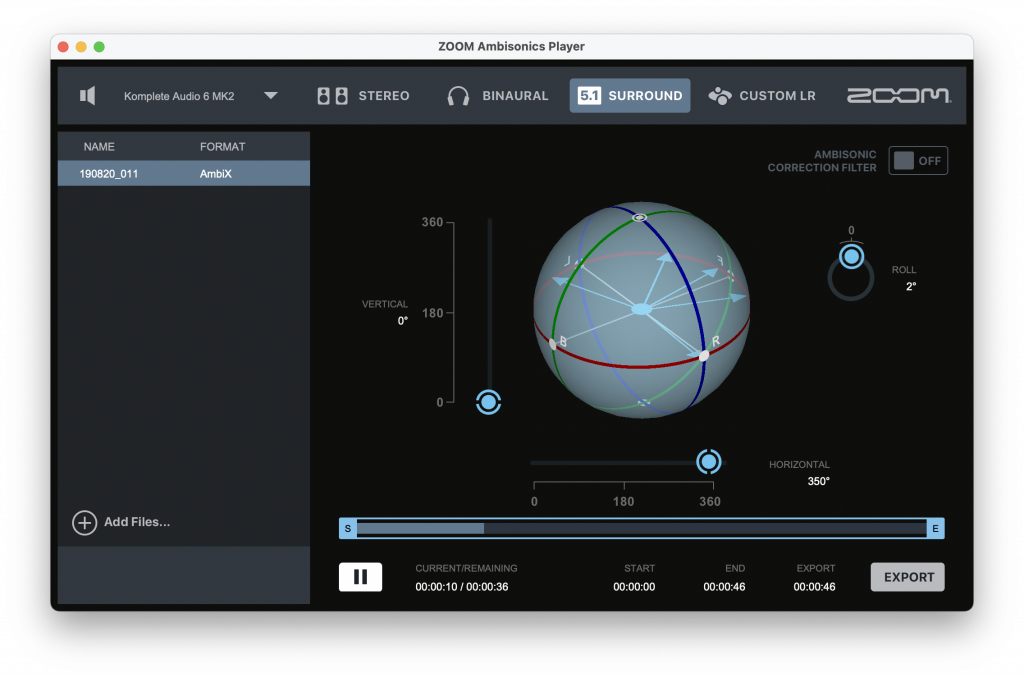Toggle the Ambisonic Correction Filter switch
This screenshot has width=1024, height=678.
click(918, 161)
